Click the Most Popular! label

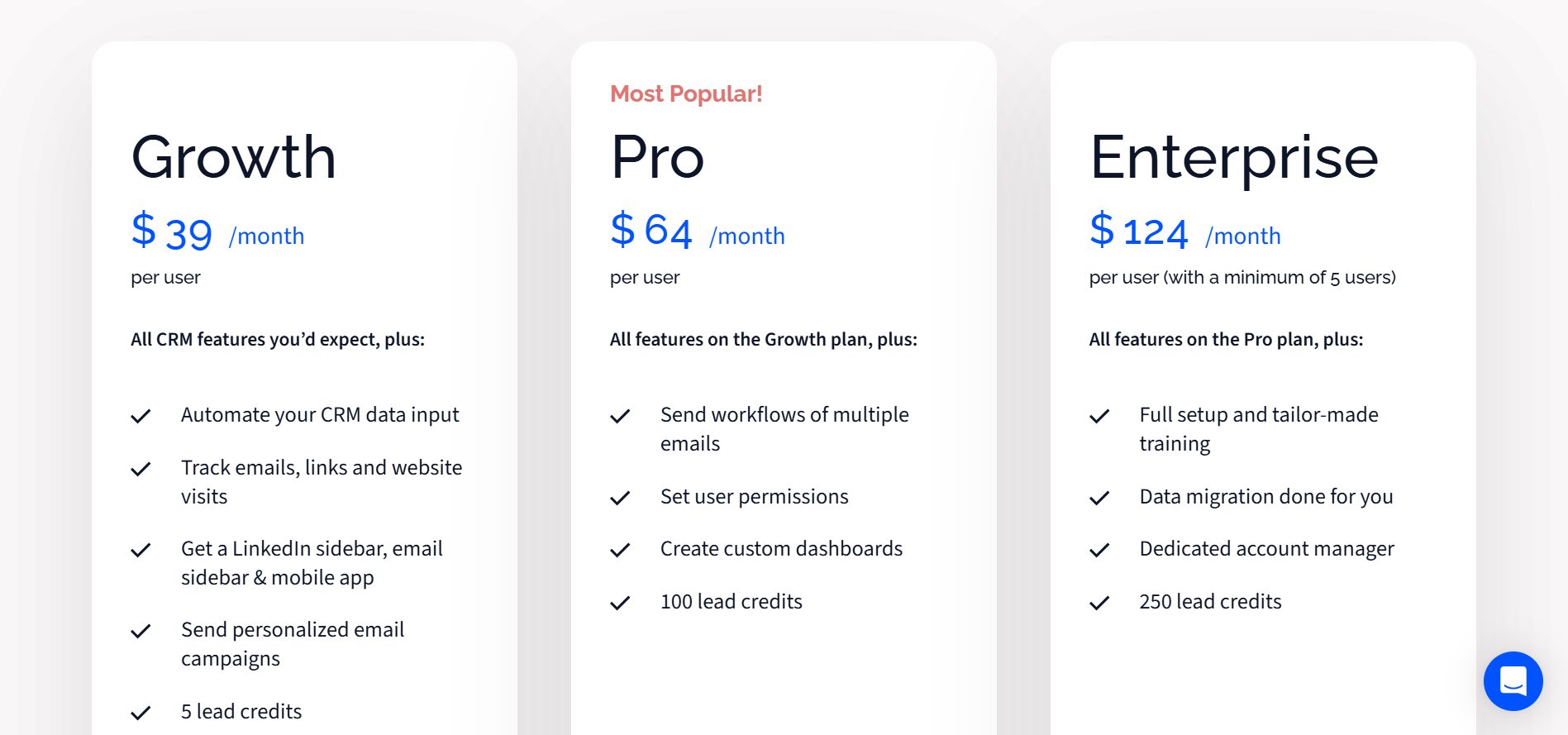tap(686, 94)
